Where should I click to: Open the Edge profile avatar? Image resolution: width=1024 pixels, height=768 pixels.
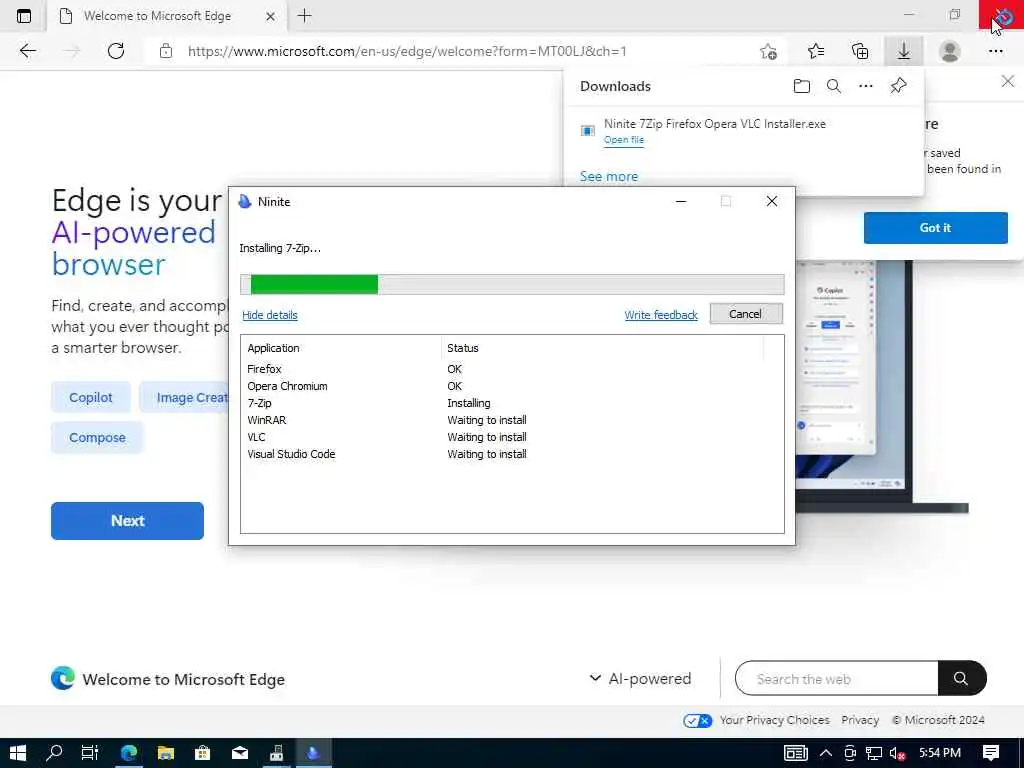[950, 51]
